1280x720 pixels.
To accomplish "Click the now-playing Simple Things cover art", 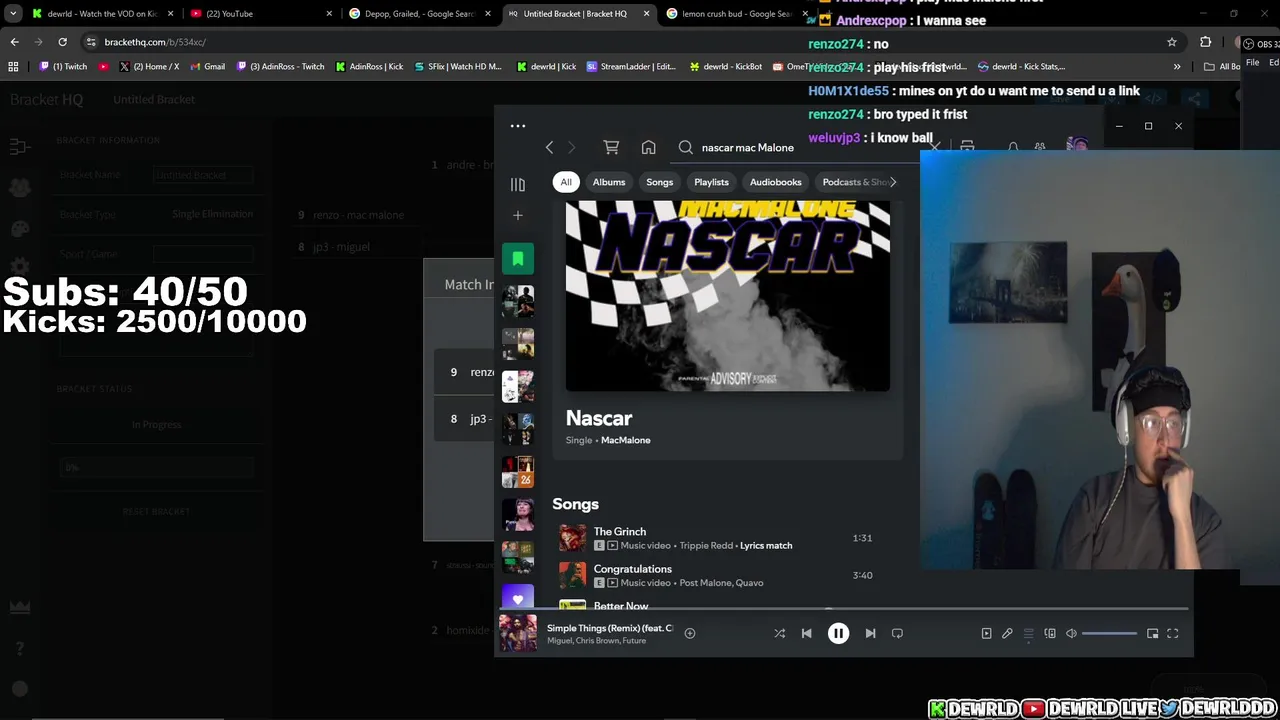I will click(518, 633).
